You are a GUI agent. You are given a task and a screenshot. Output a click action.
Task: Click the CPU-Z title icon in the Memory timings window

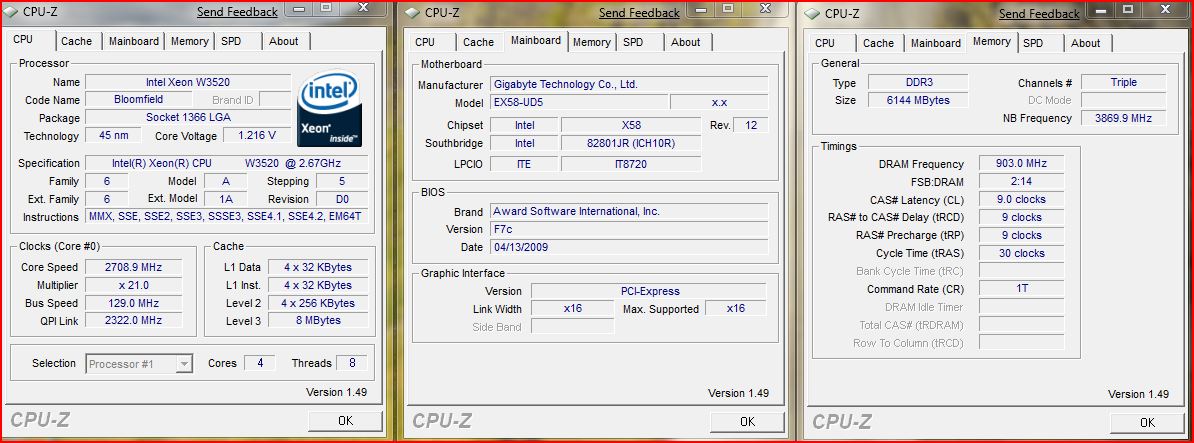(x=812, y=14)
